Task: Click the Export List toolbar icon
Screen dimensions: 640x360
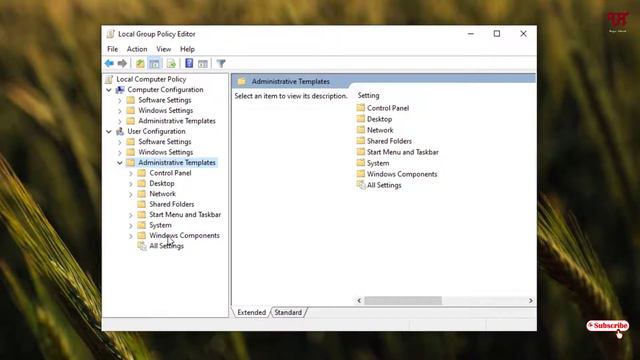Action: click(171, 63)
